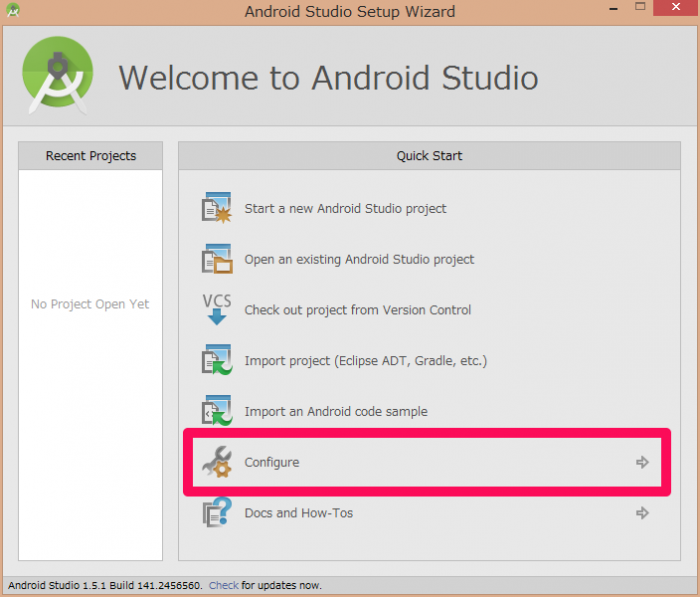The height and width of the screenshot is (597, 700).
Task: Click the open existing project folder icon
Action: [x=217, y=259]
